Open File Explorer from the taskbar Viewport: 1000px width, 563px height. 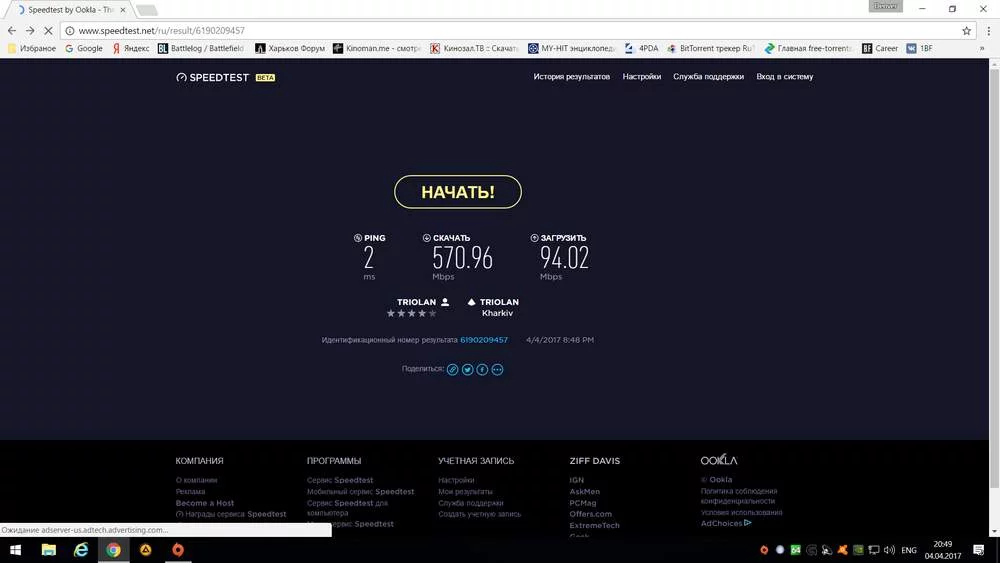[48, 550]
